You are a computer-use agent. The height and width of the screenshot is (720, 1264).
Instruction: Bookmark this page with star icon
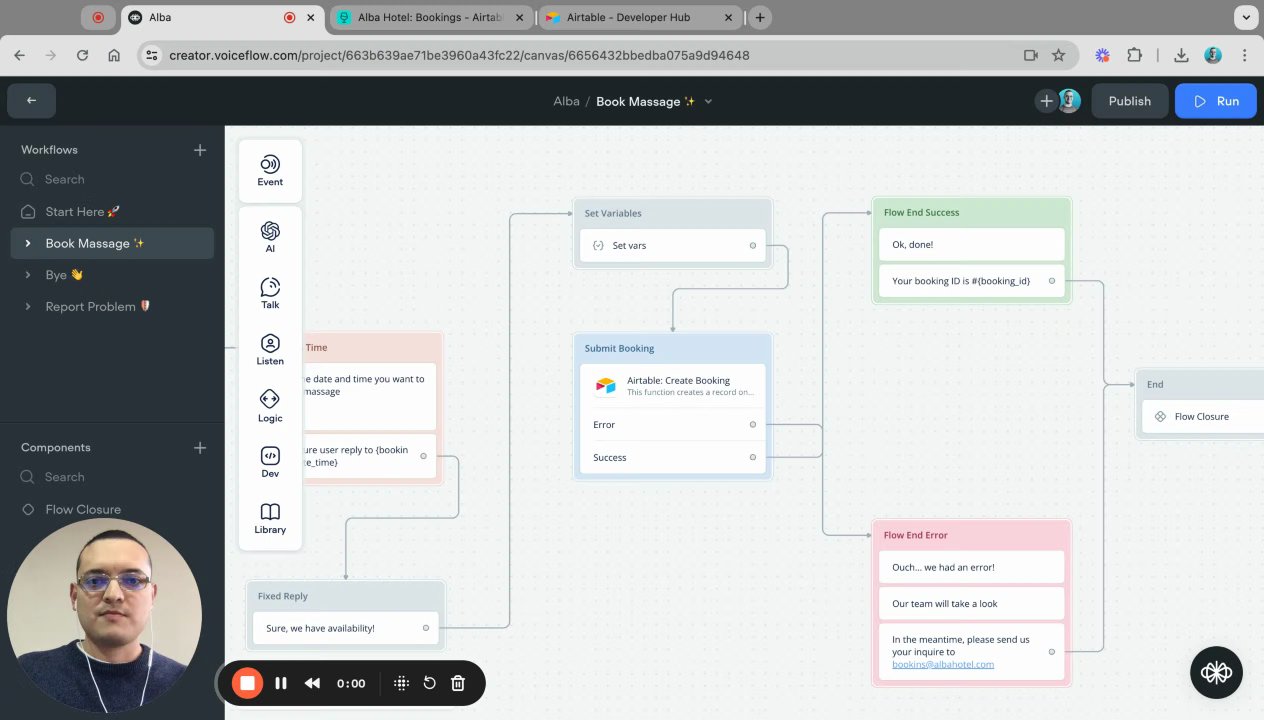[1058, 56]
